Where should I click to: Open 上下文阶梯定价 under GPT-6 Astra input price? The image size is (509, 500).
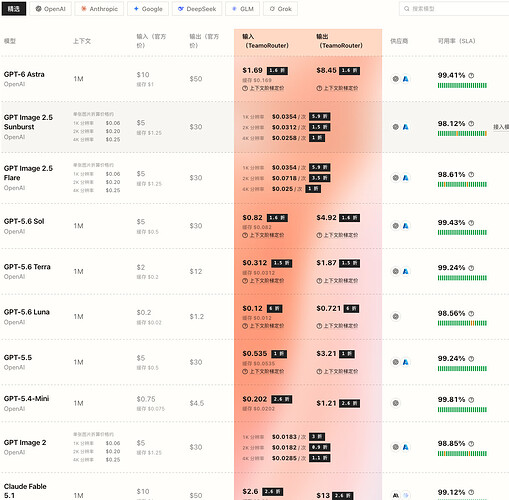click(263, 88)
